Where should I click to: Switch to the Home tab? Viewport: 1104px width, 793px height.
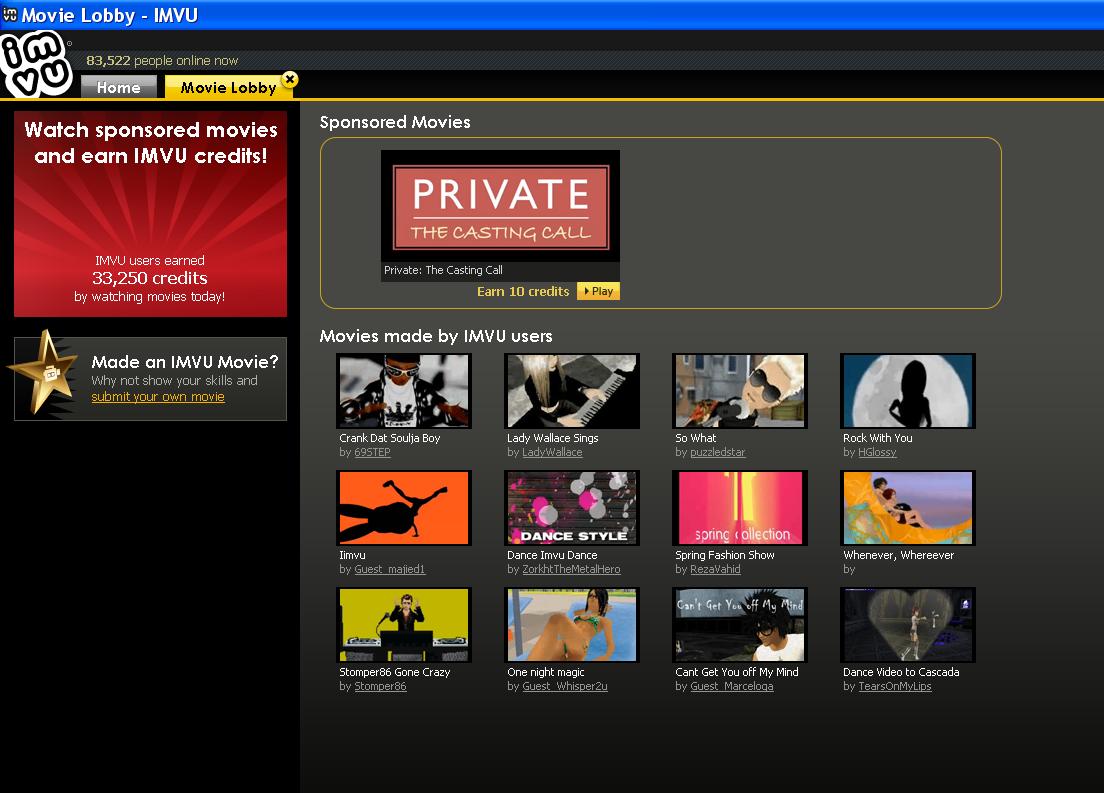118,87
